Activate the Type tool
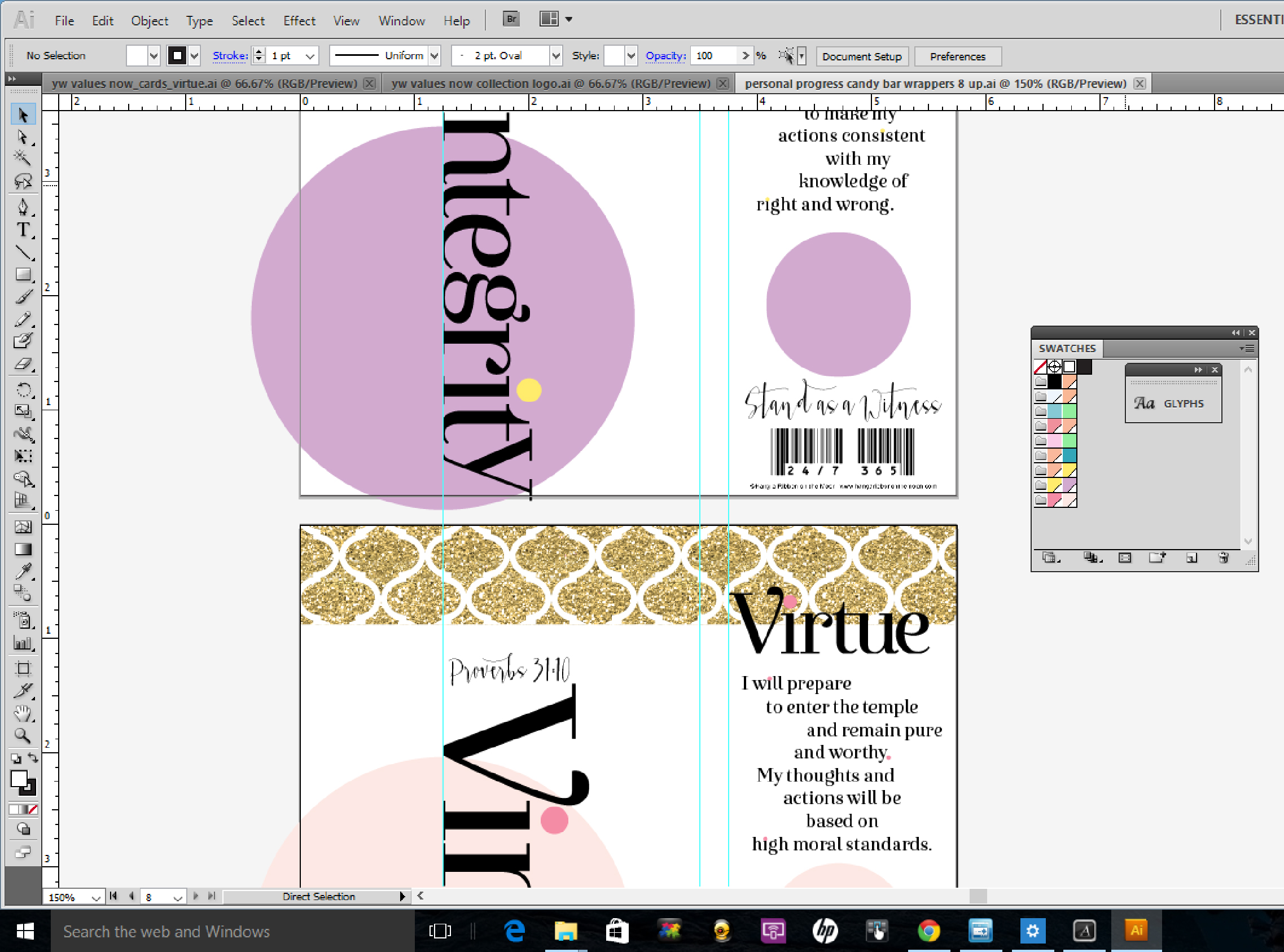Image resolution: width=1284 pixels, height=952 pixels. point(23,230)
